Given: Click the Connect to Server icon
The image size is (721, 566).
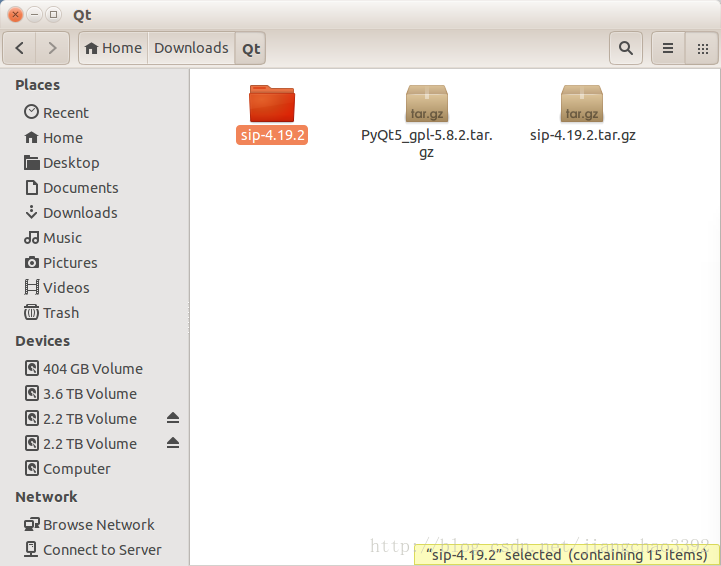Looking at the screenshot, I should (31, 549).
